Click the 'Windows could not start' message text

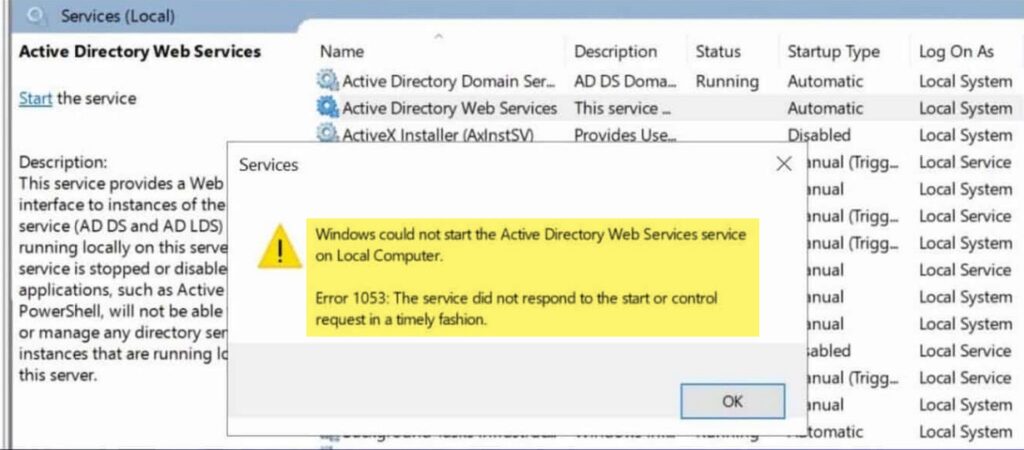(x=530, y=245)
